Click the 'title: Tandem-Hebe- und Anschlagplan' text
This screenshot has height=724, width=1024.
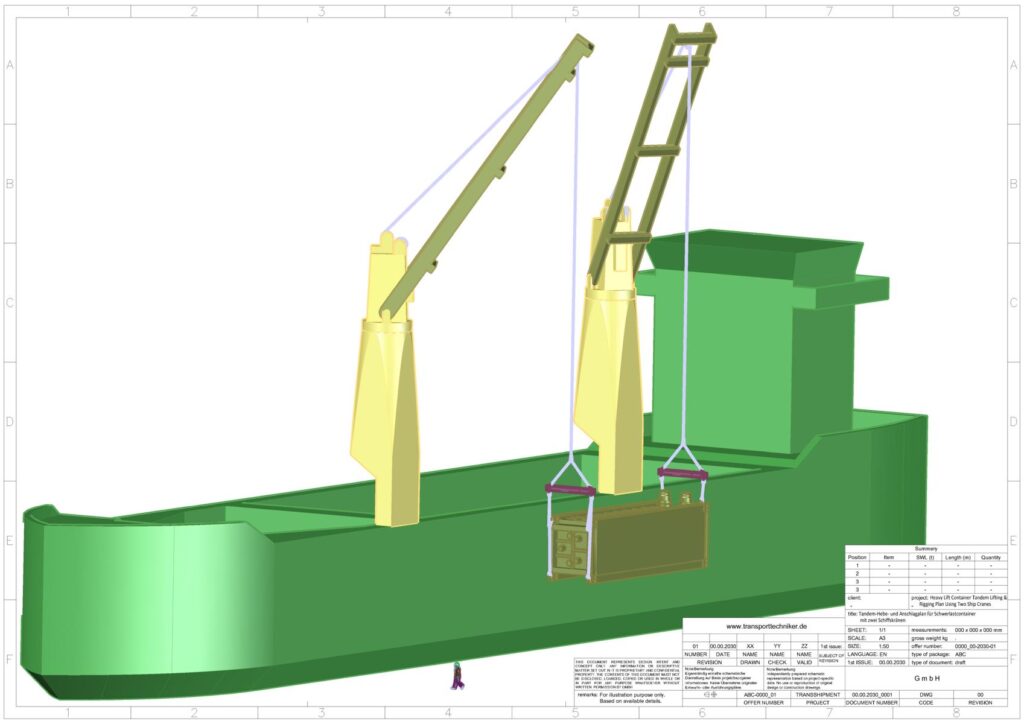click(912, 614)
